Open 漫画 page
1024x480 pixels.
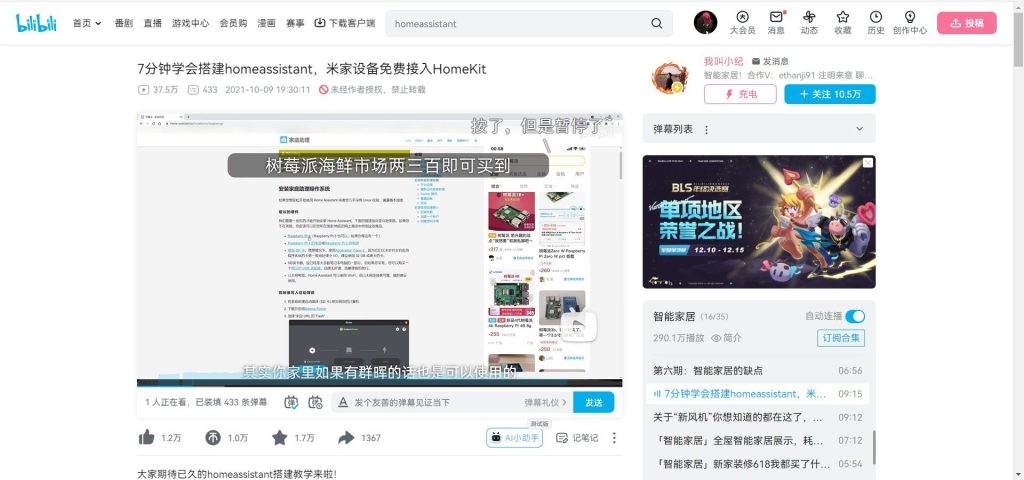coord(266,23)
